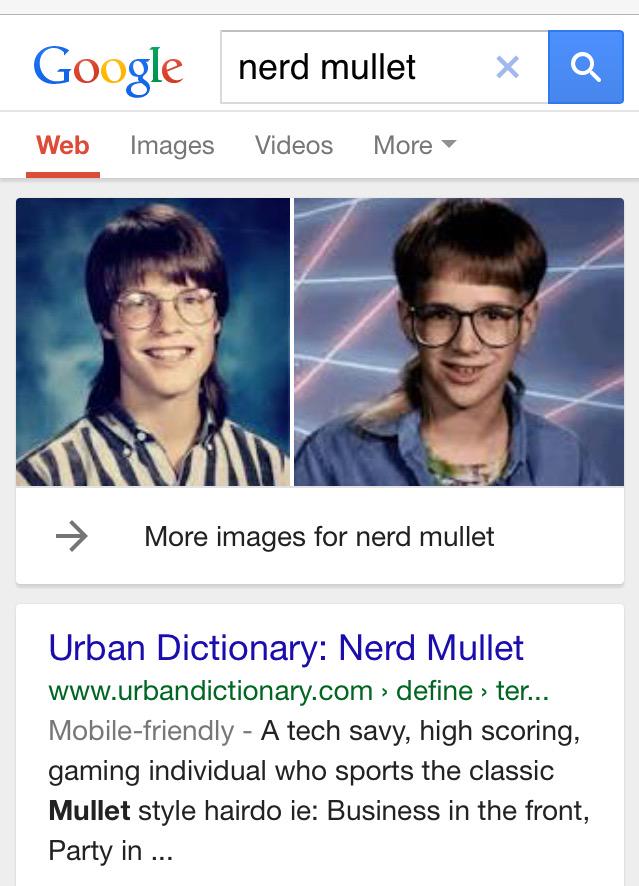Expand the More dropdown triangle
This screenshot has width=639, height=886.
pos(449,144)
